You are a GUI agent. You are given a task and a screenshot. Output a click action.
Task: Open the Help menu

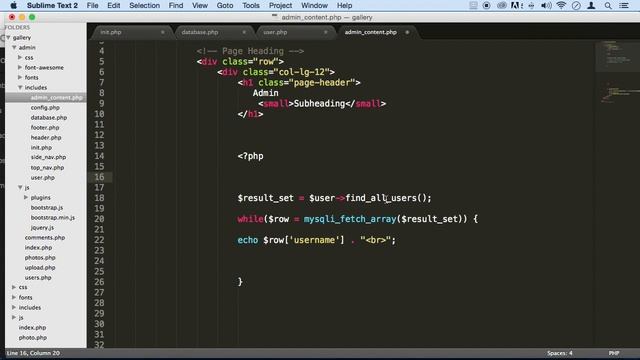(344, 5)
